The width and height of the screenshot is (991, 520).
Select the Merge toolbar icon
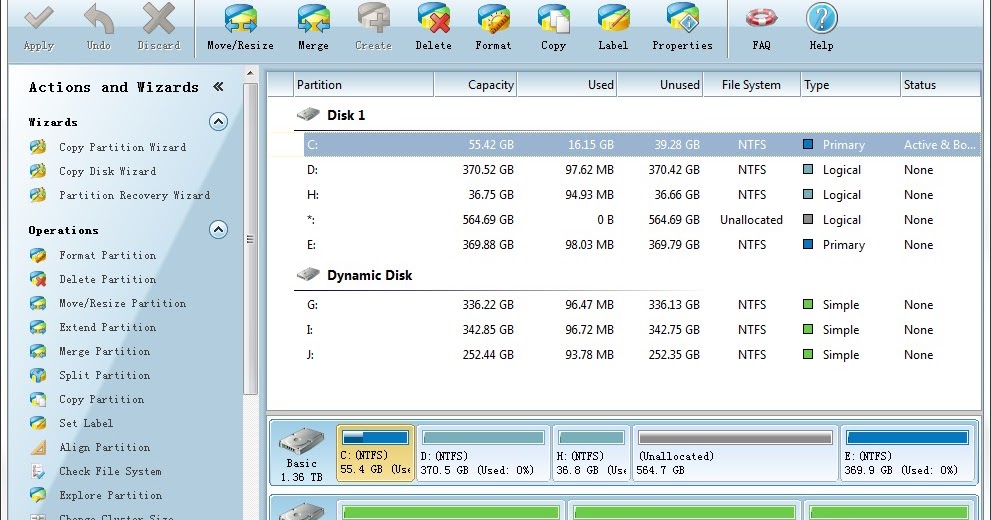click(x=313, y=19)
